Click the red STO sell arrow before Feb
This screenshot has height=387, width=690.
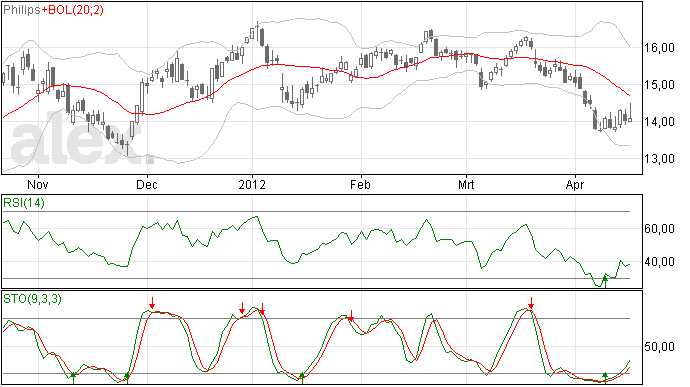(x=351, y=315)
